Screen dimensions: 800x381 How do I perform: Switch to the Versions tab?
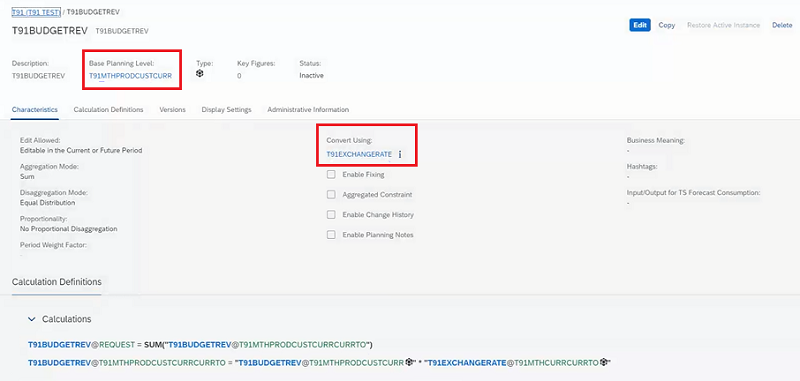click(172, 110)
